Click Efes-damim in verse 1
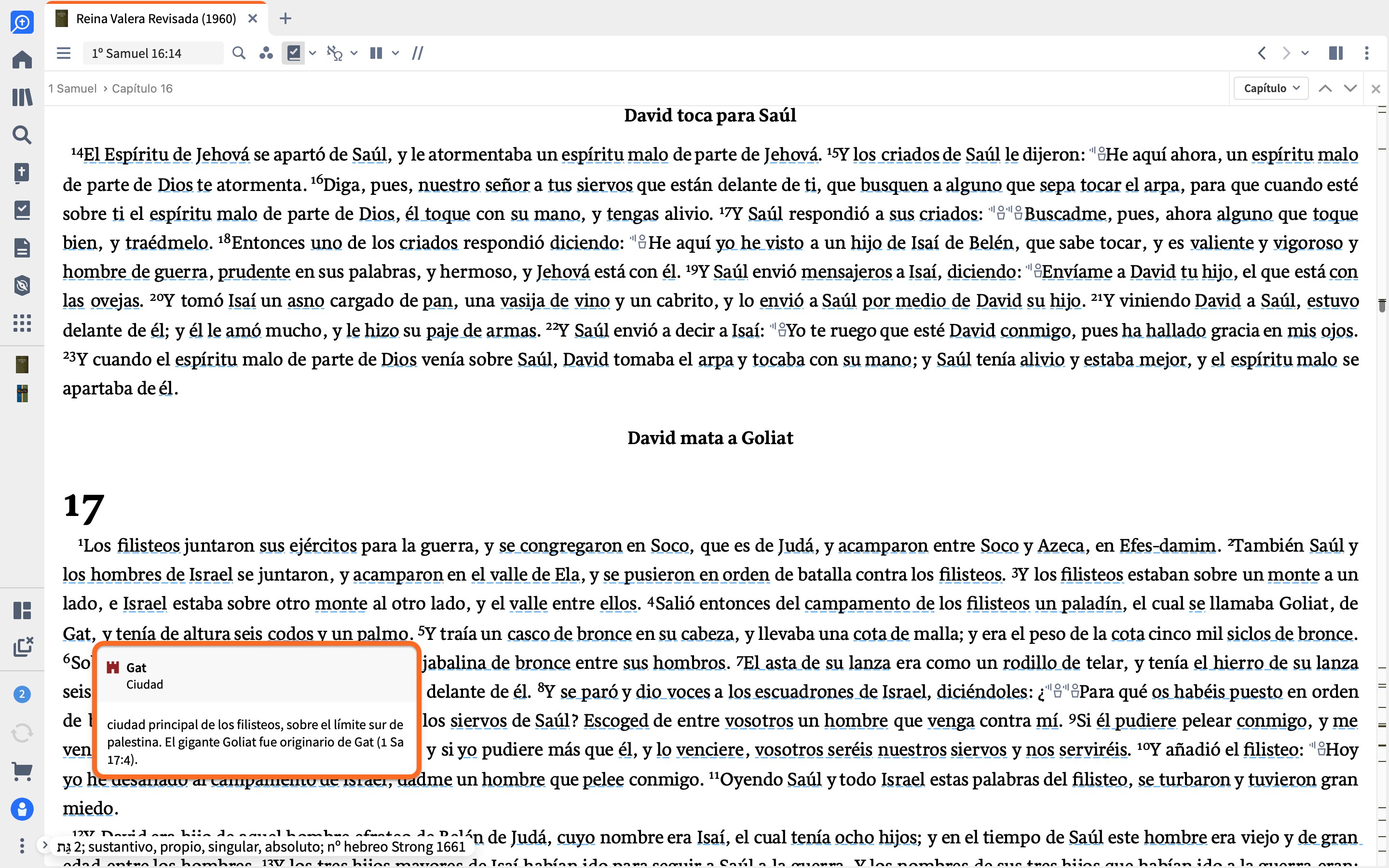 click(x=1168, y=545)
